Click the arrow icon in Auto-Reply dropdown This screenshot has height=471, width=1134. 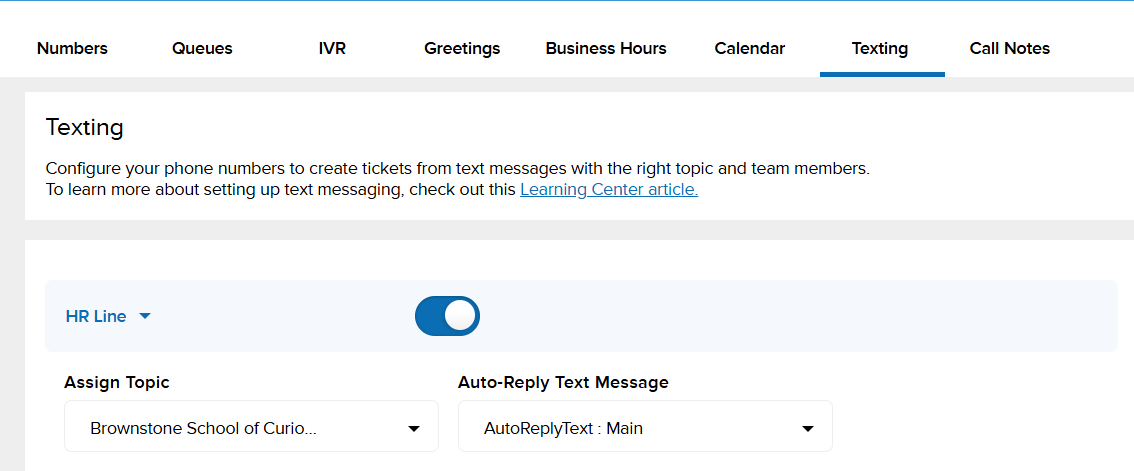(808, 429)
